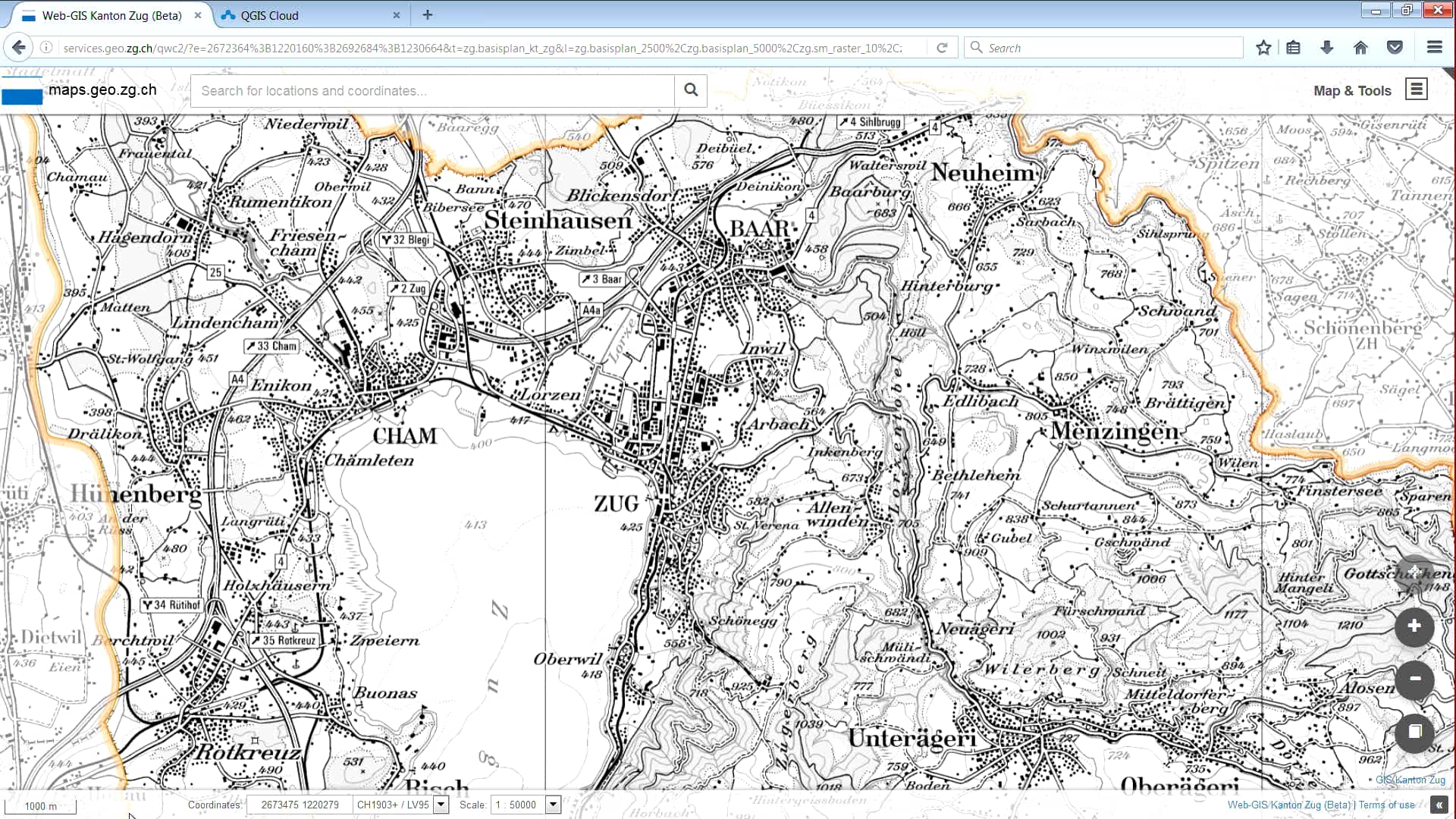Click the BAAR town label on the map

pos(760,228)
